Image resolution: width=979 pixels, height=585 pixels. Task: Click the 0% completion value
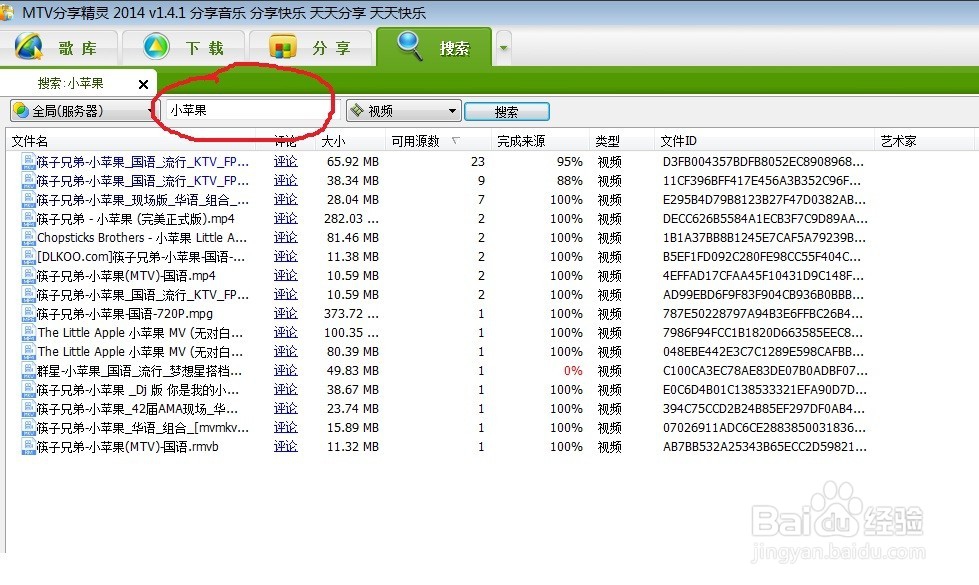(x=573, y=371)
